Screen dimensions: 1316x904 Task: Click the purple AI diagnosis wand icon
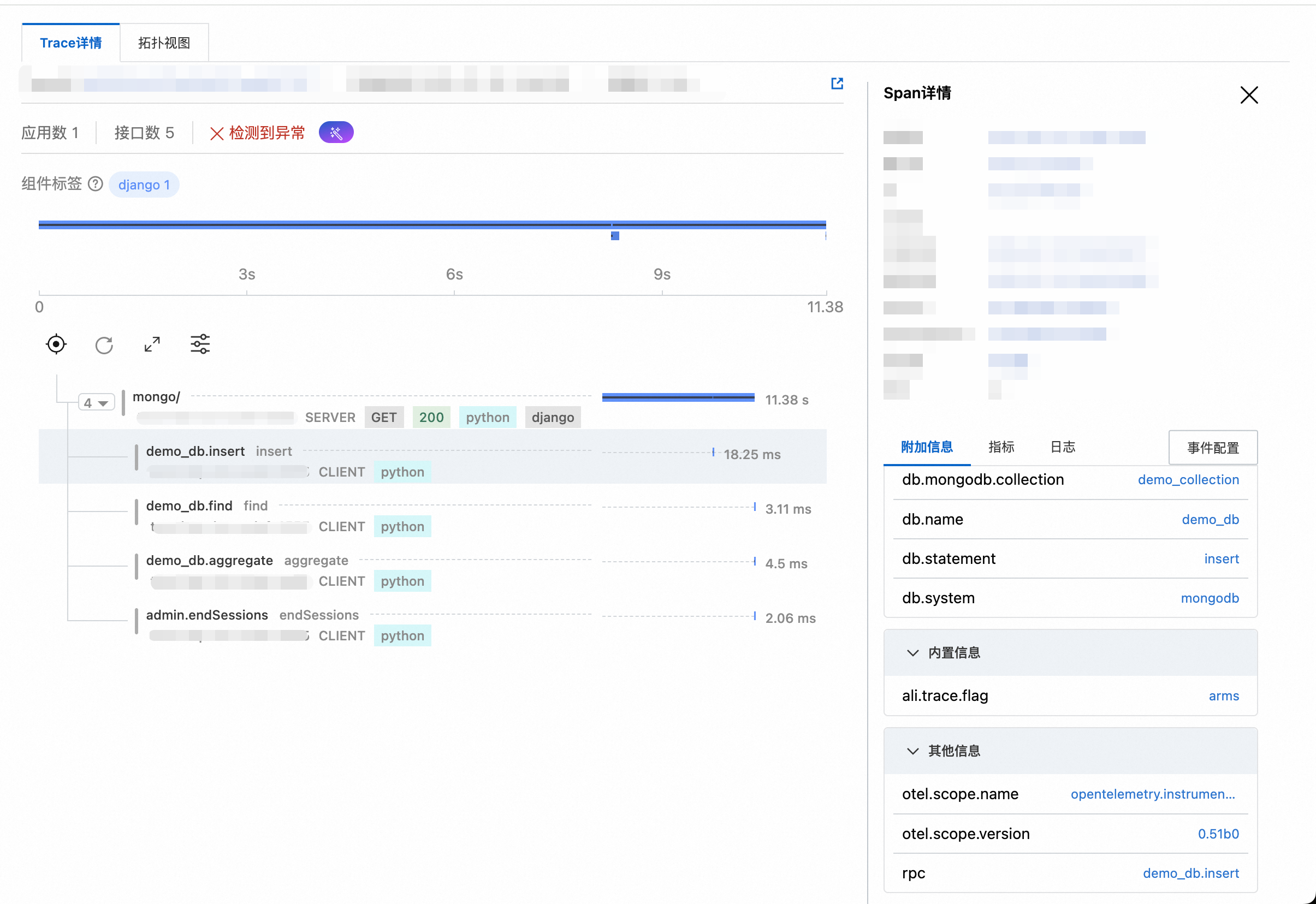click(x=336, y=133)
